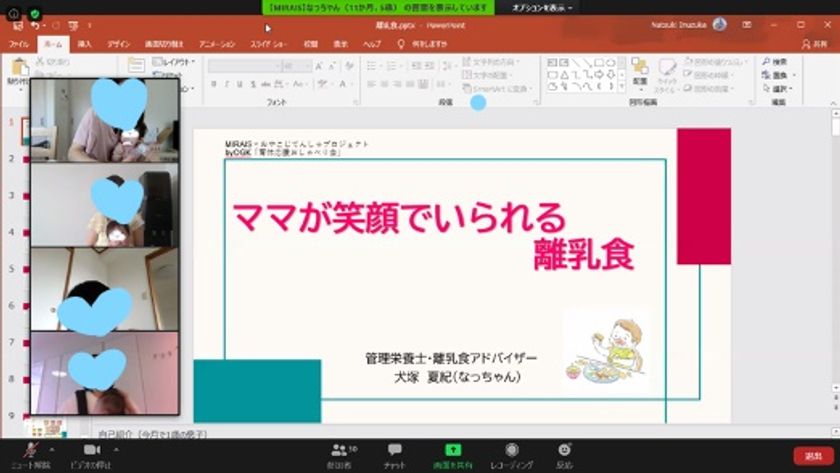This screenshot has width=840, height=473.
Task: Click the green share screen icon
Action: pyautogui.click(x=453, y=451)
